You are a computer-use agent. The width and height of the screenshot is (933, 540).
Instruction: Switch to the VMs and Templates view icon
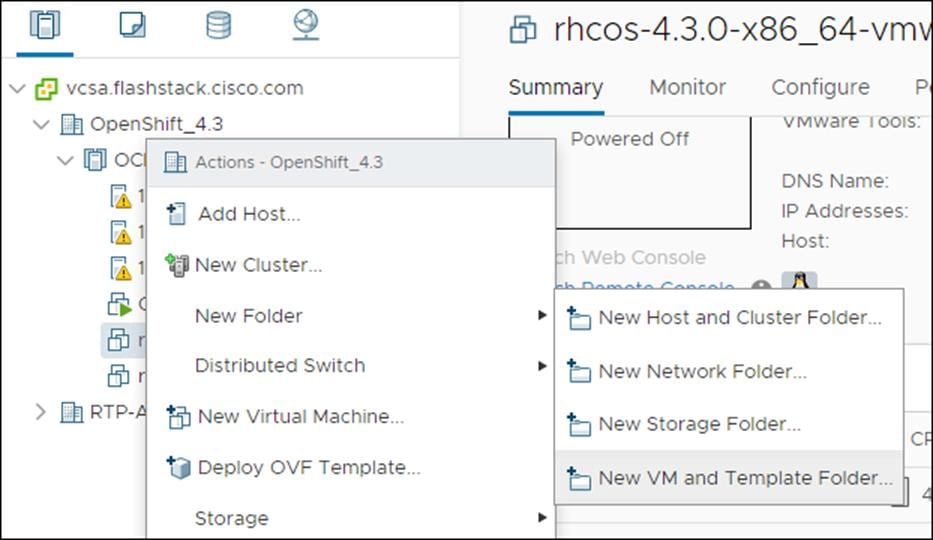point(132,25)
